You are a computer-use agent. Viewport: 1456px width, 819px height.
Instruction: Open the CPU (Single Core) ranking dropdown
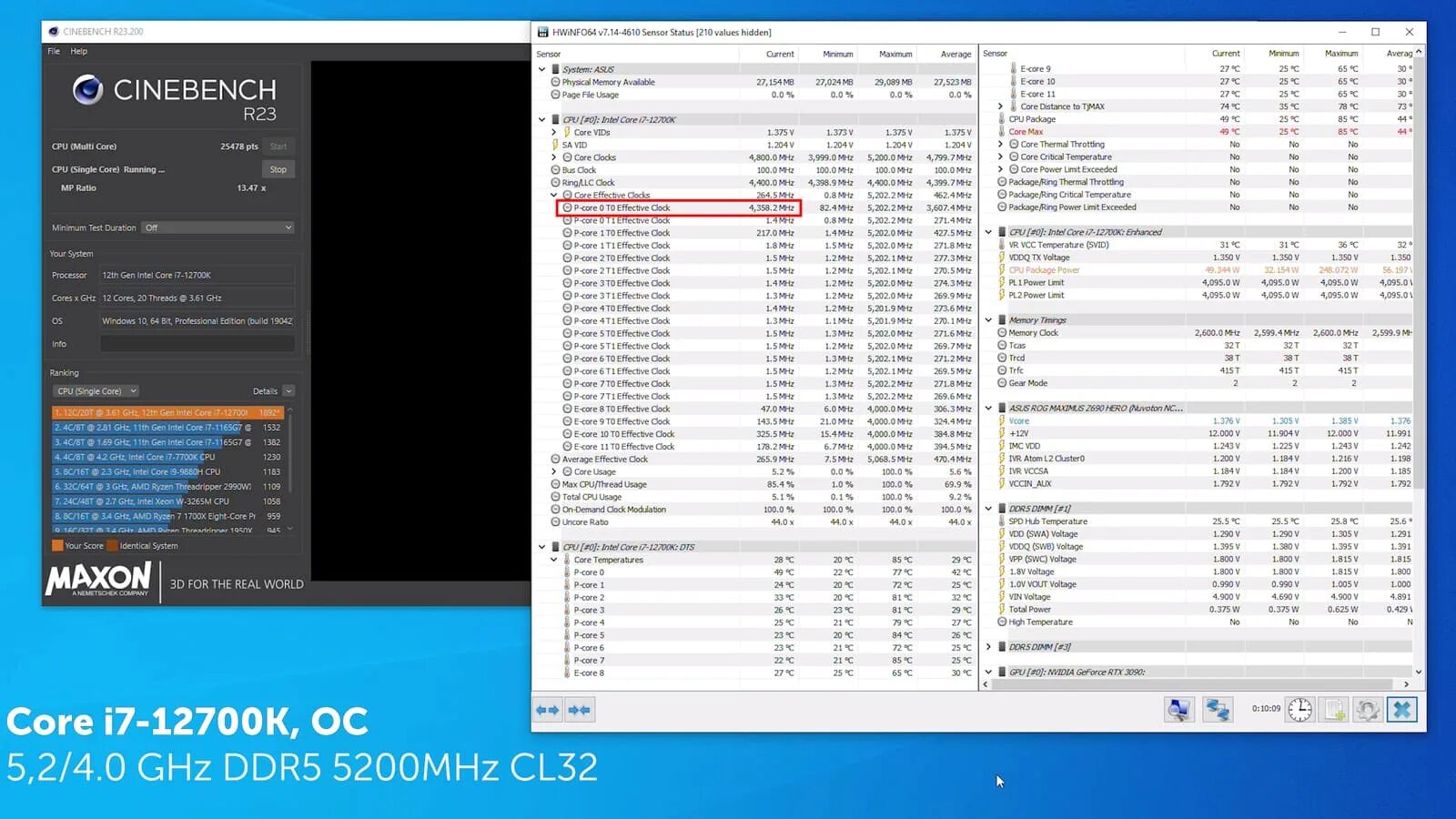pos(96,391)
